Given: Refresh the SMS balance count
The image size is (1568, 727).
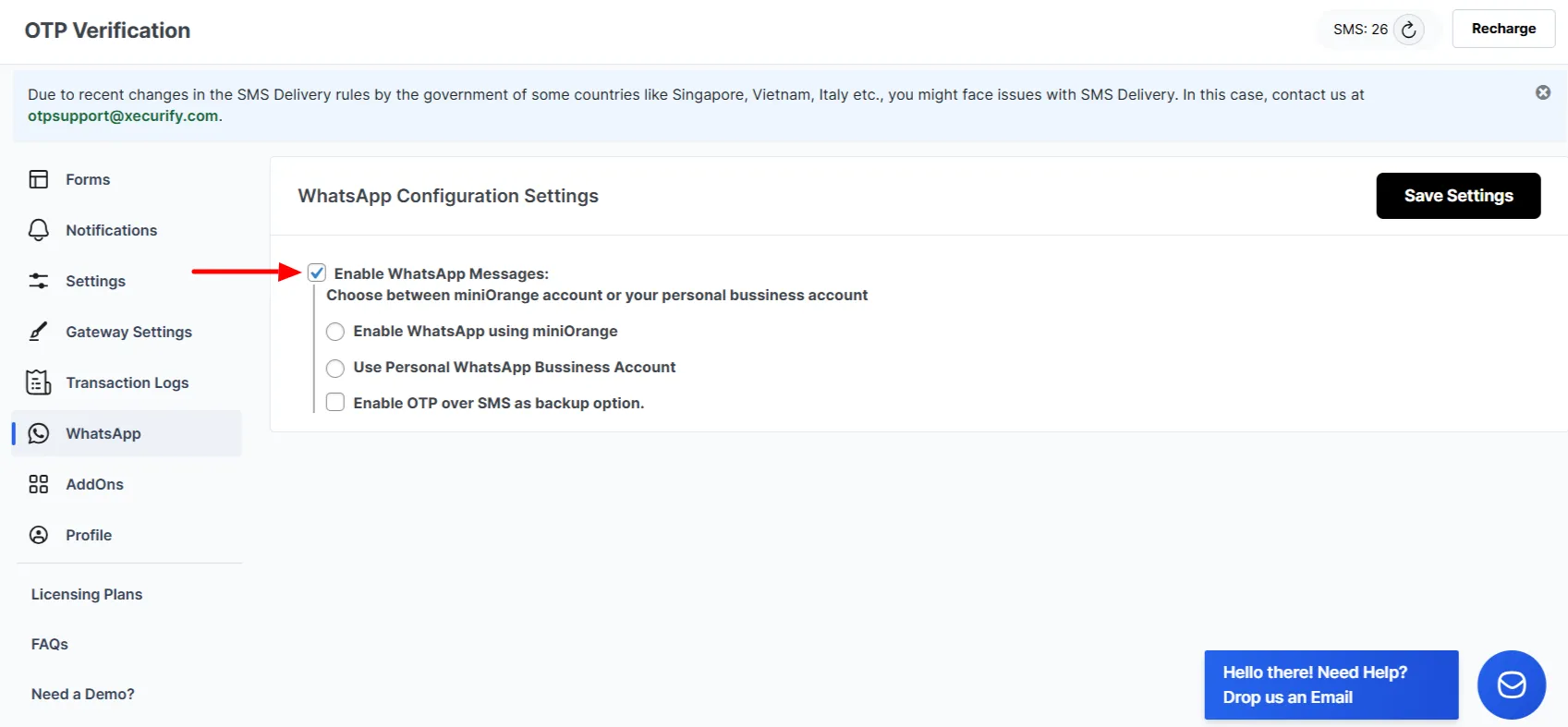Looking at the screenshot, I should 1408,30.
